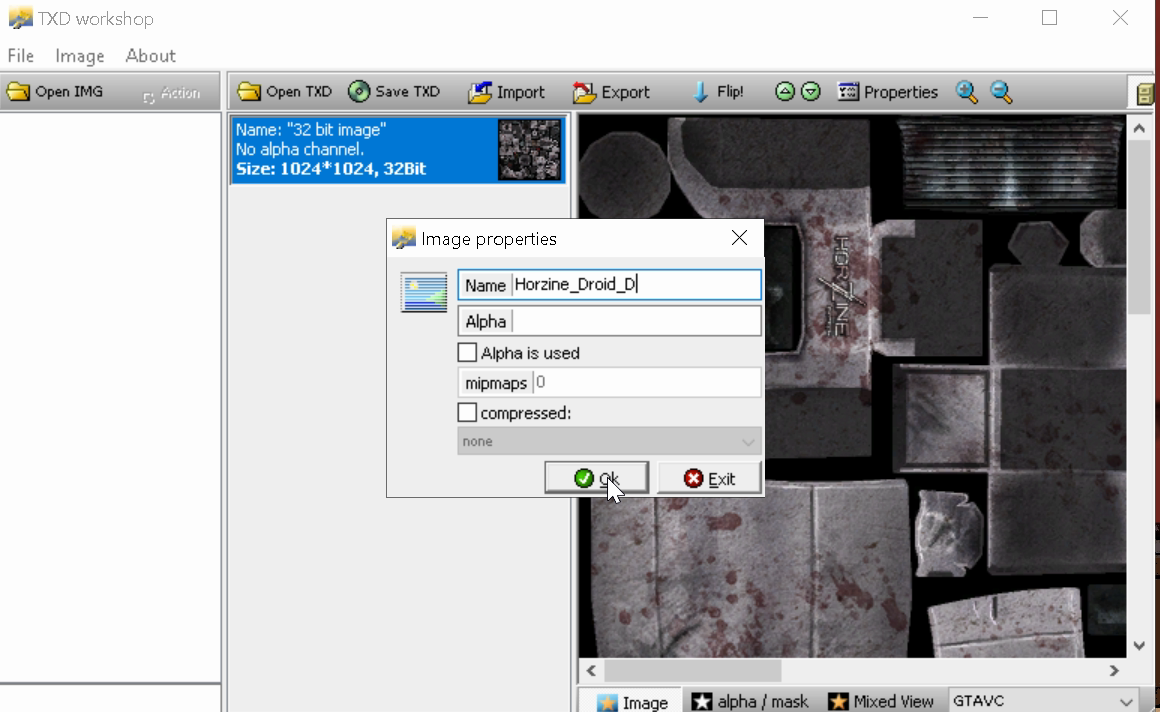
Task: Open the About menu
Action: pos(150,56)
